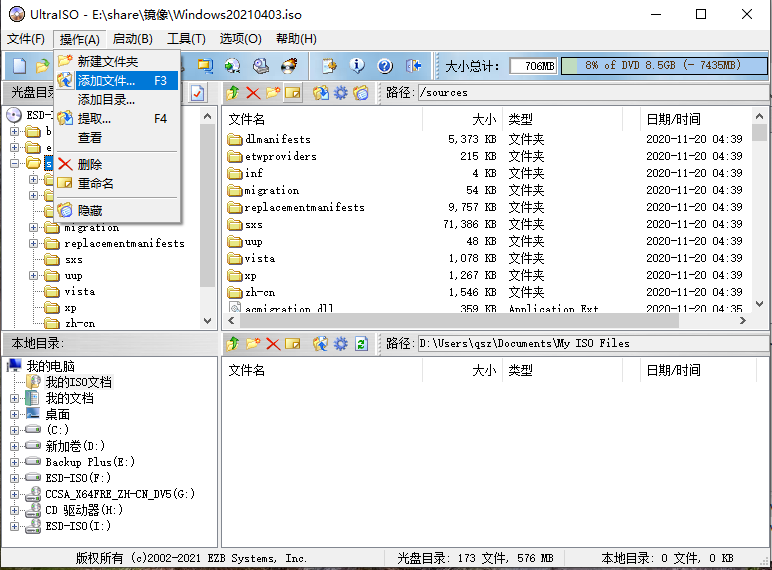
Task: Choose 删除 from the menu
Action: pyautogui.click(x=117, y=164)
